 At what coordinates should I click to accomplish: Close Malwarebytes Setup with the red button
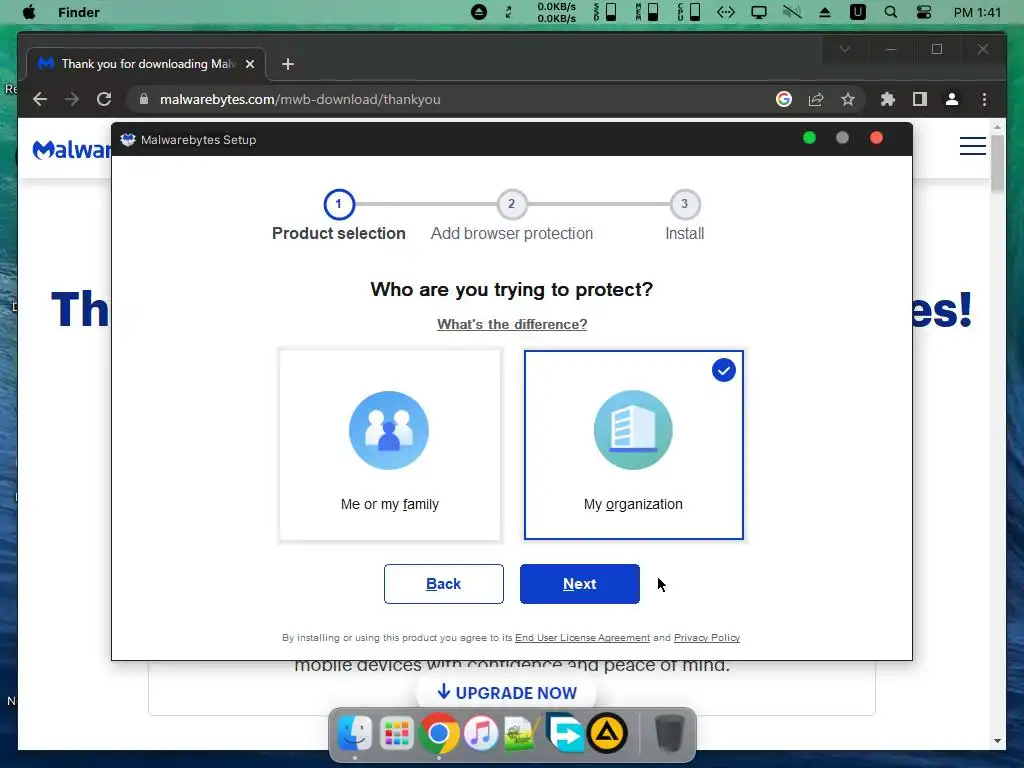click(876, 138)
